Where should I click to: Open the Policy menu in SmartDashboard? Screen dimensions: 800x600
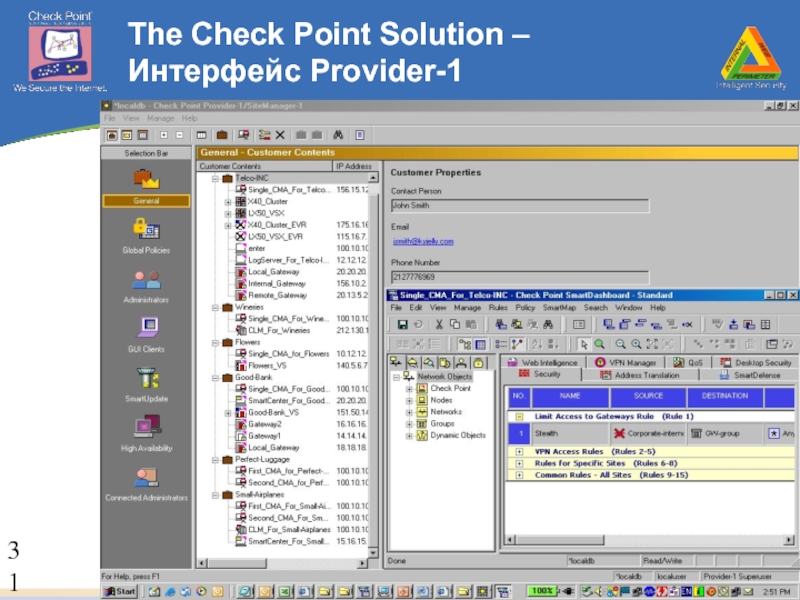click(x=525, y=308)
